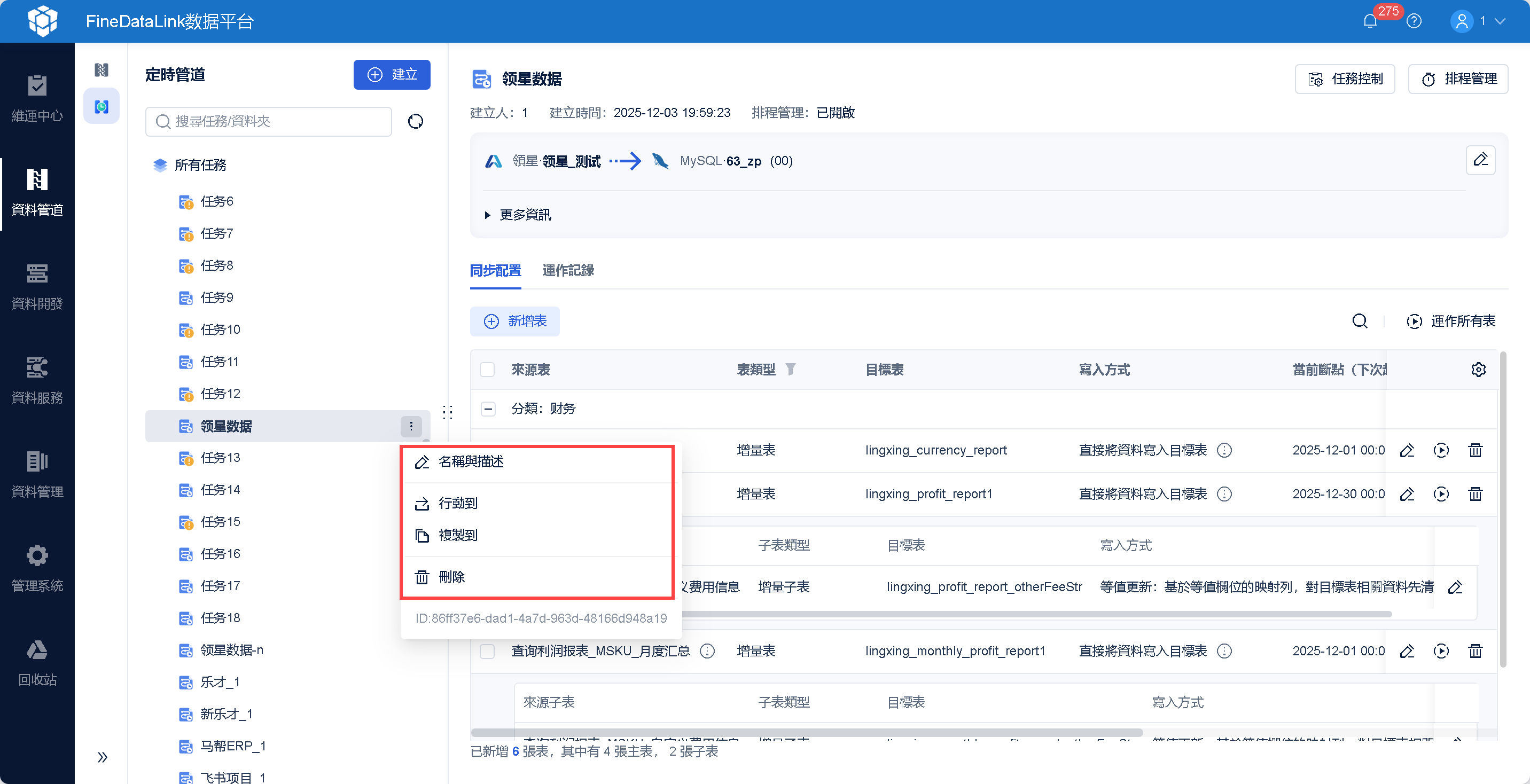This screenshot has height=784, width=1530.
Task: Click the 排程管理 button
Action: pyautogui.click(x=1458, y=79)
